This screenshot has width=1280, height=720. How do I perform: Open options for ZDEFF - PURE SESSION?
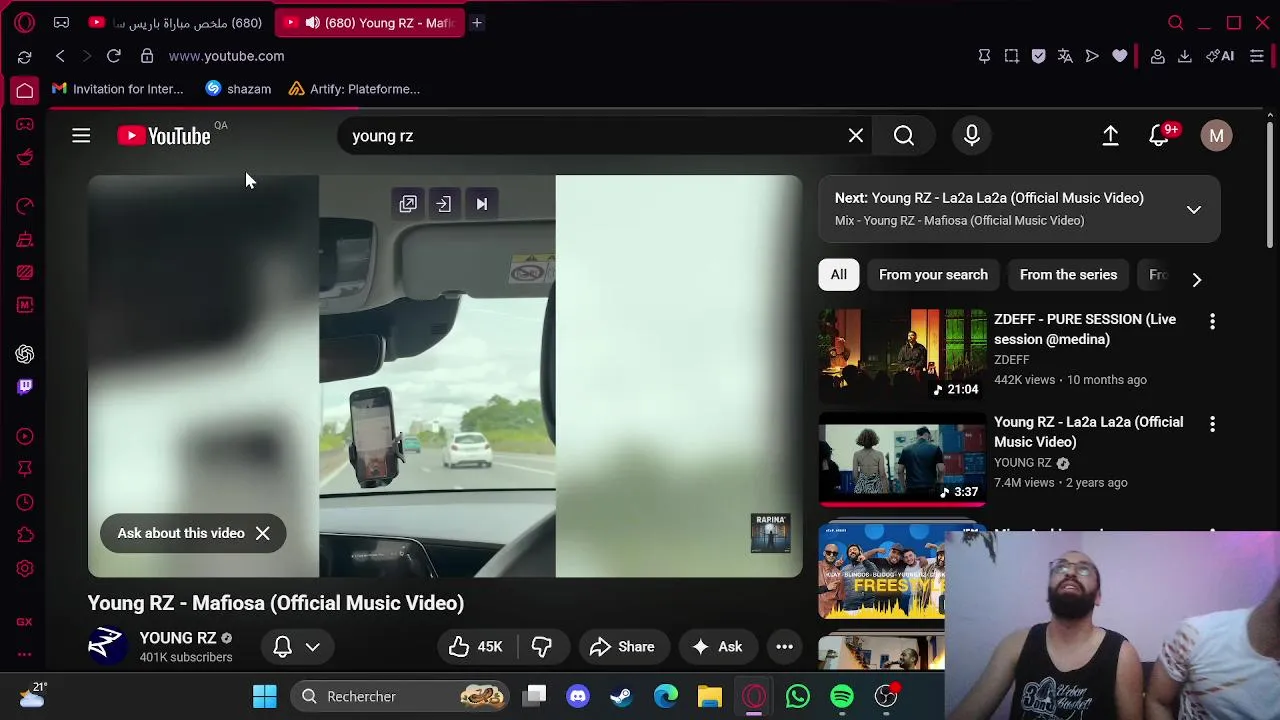[1212, 321]
